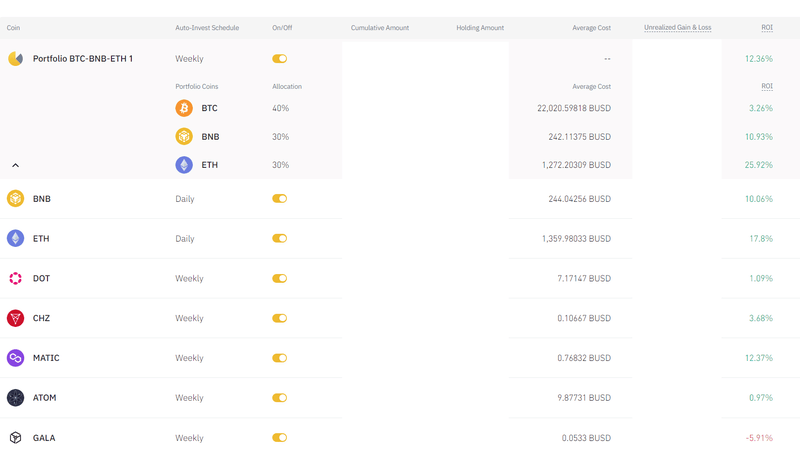Click the MATIC coin icon
Screen dimensions: 800x455
[15, 358]
